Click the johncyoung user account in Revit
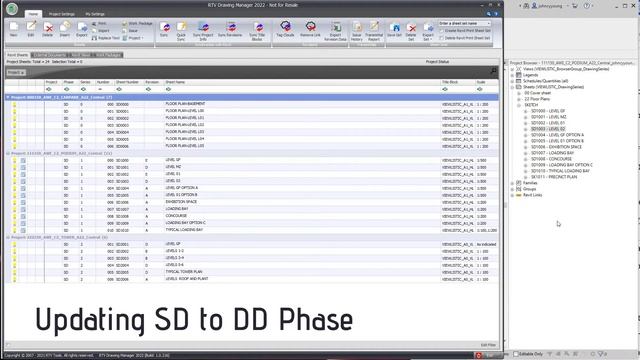 pos(548,6)
